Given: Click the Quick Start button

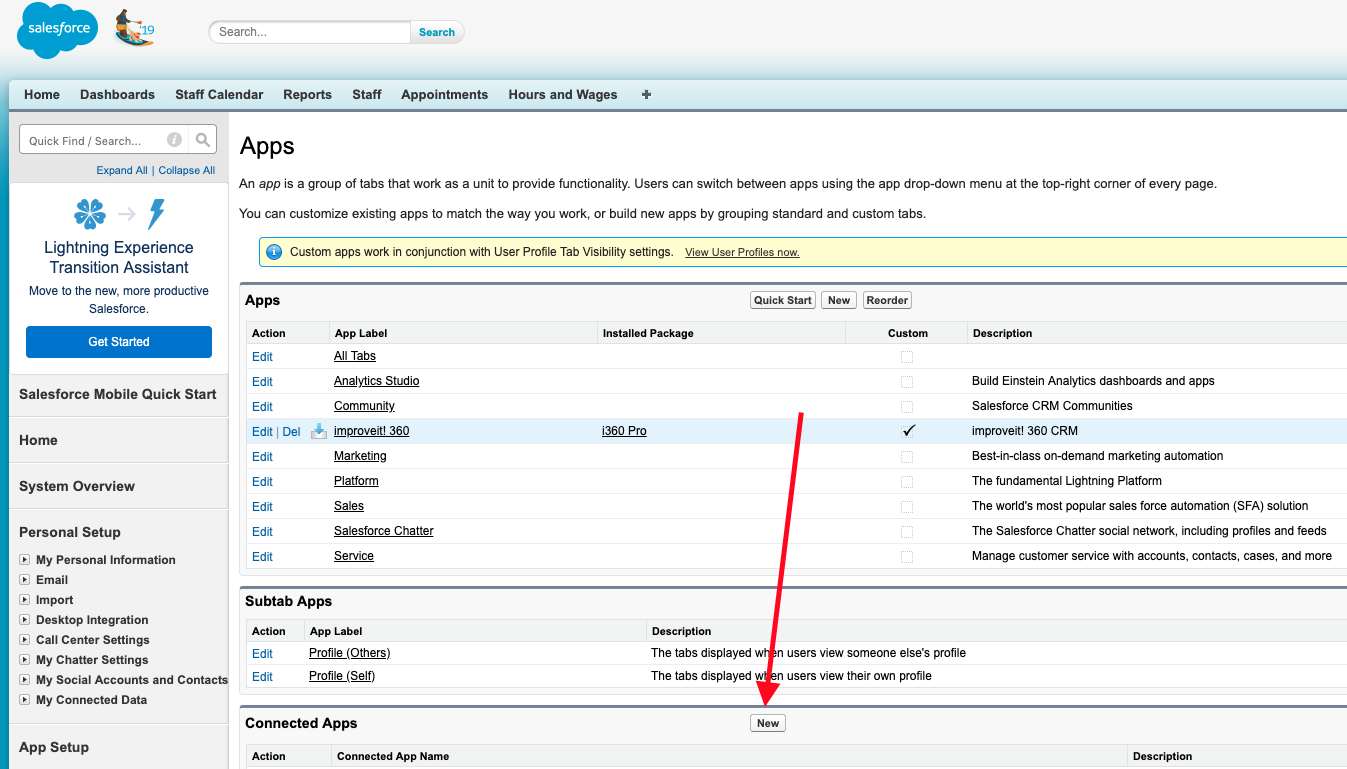Looking at the screenshot, I should [x=783, y=300].
